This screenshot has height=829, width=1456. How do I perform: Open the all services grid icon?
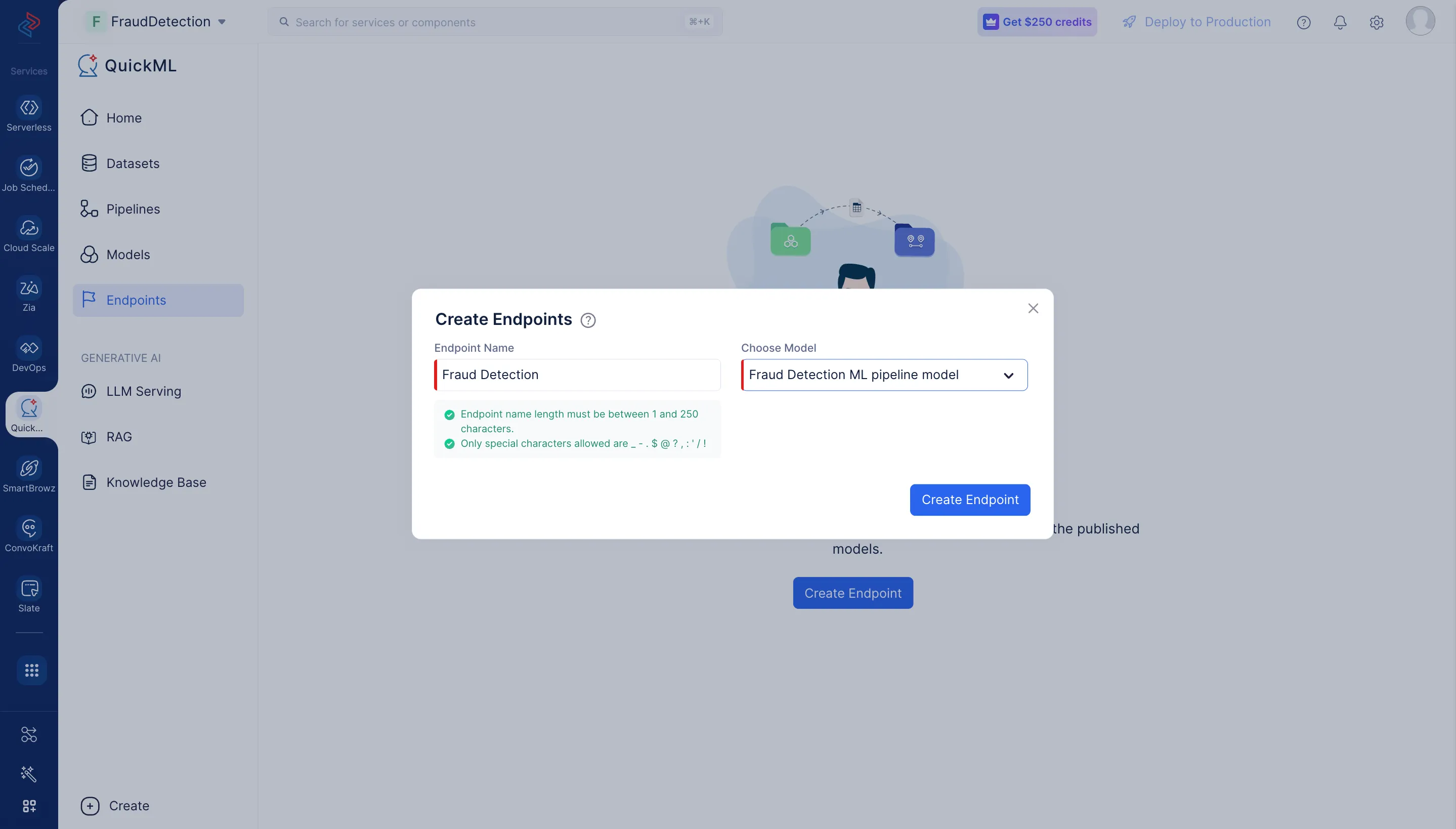point(31,671)
